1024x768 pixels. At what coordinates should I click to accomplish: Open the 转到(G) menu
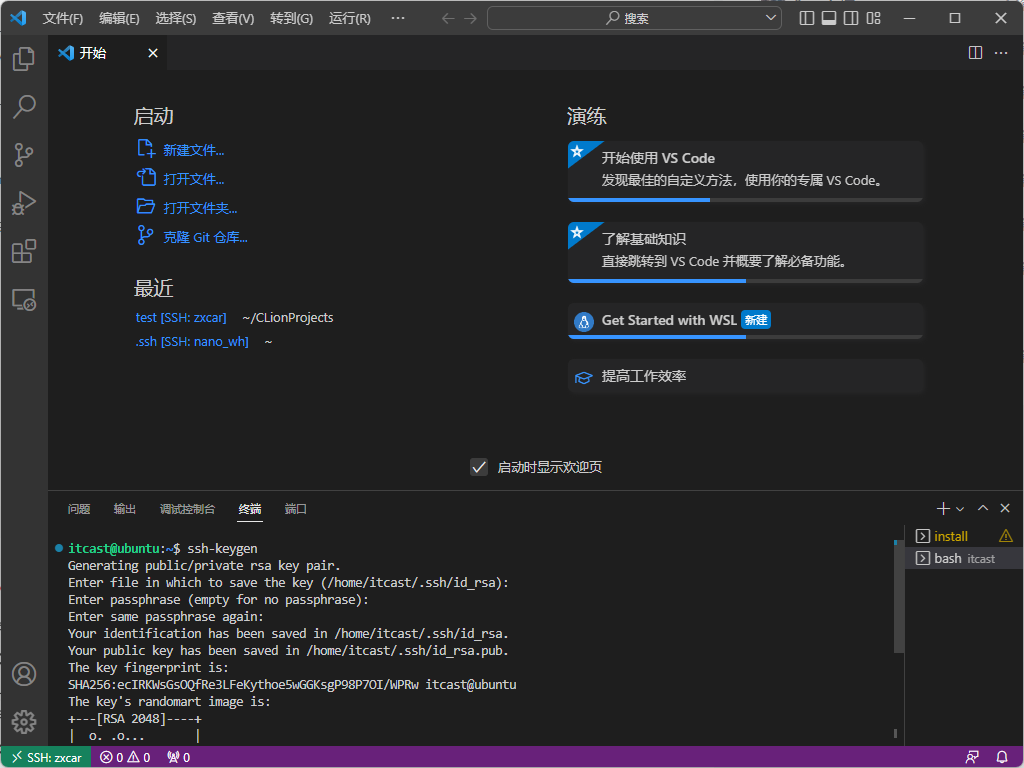[x=291, y=18]
